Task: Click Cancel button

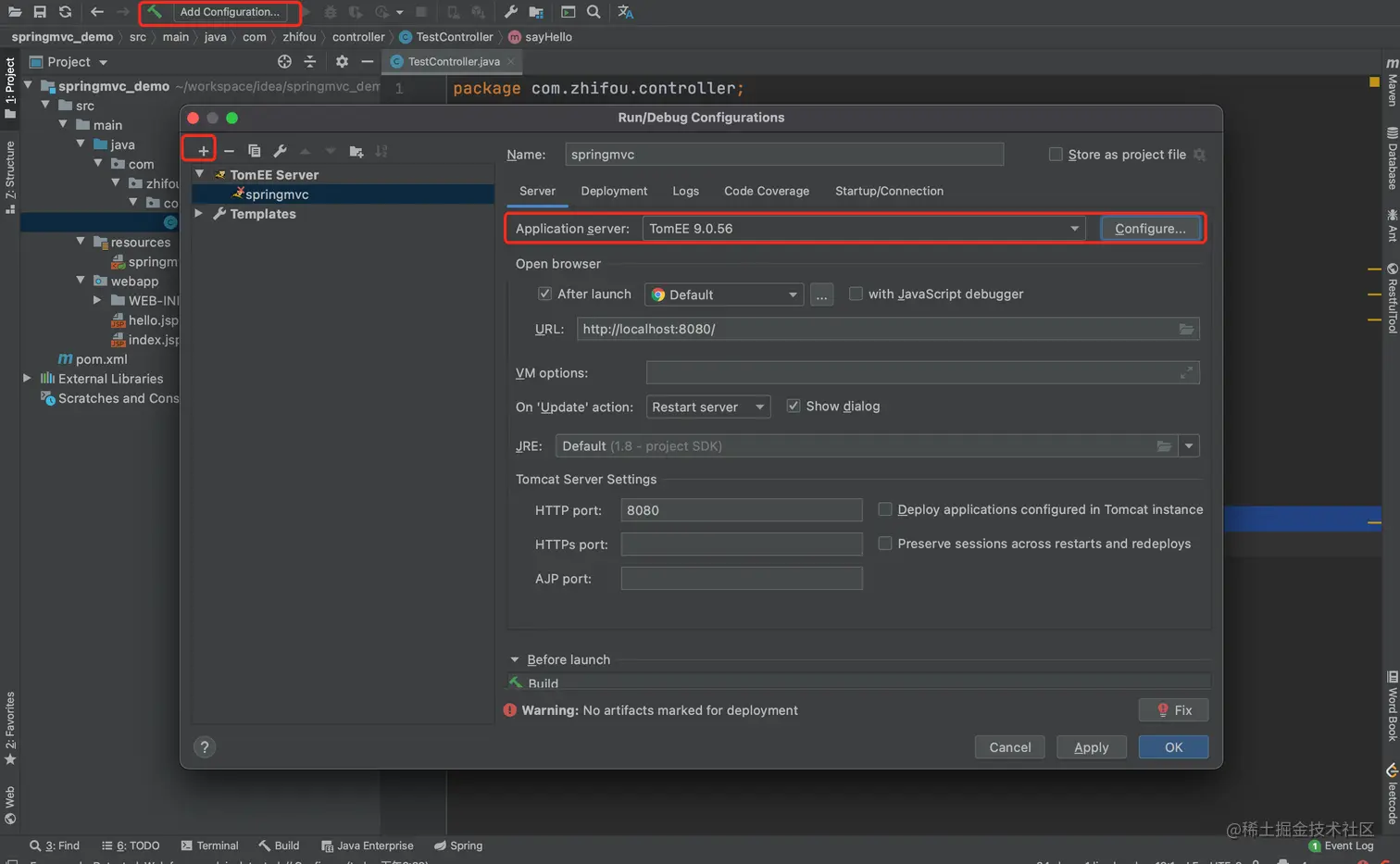Action: click(1009, 747)
